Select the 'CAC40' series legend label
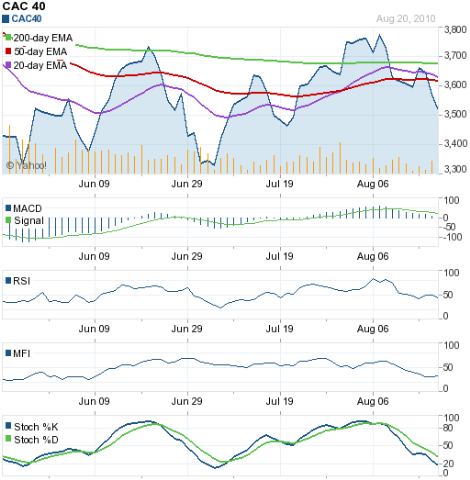 click(x=27, y=19)
